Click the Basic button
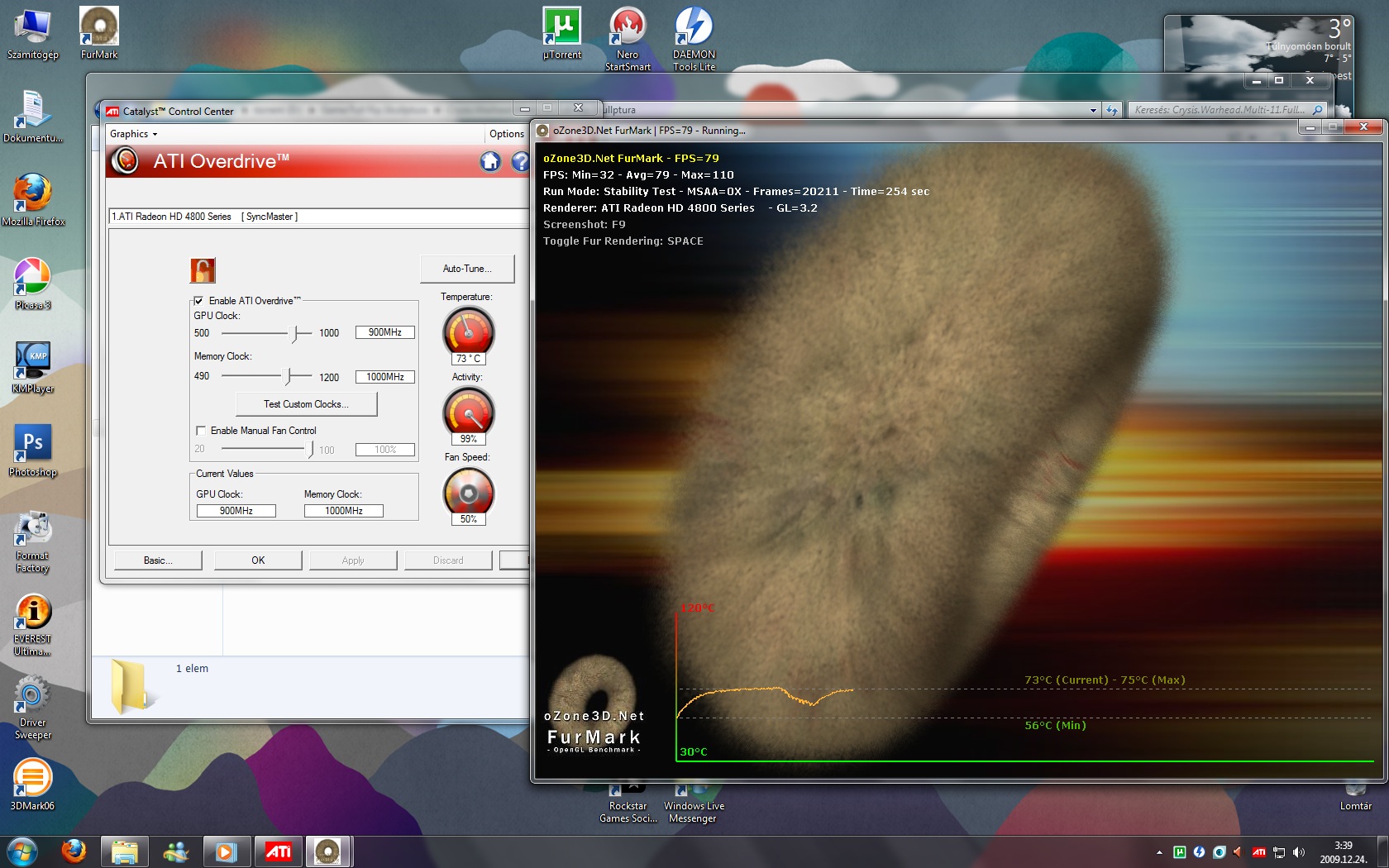 [158, 560]
